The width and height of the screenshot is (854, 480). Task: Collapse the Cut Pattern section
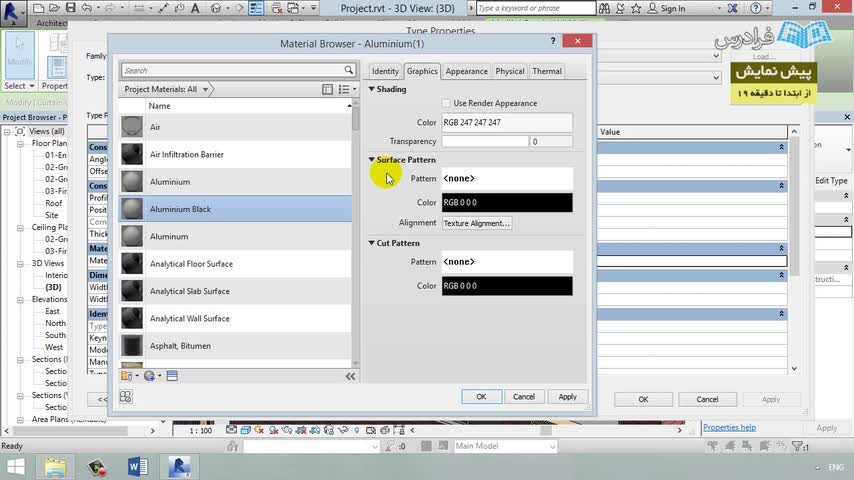pyautogui.click(x=371, y=243)
